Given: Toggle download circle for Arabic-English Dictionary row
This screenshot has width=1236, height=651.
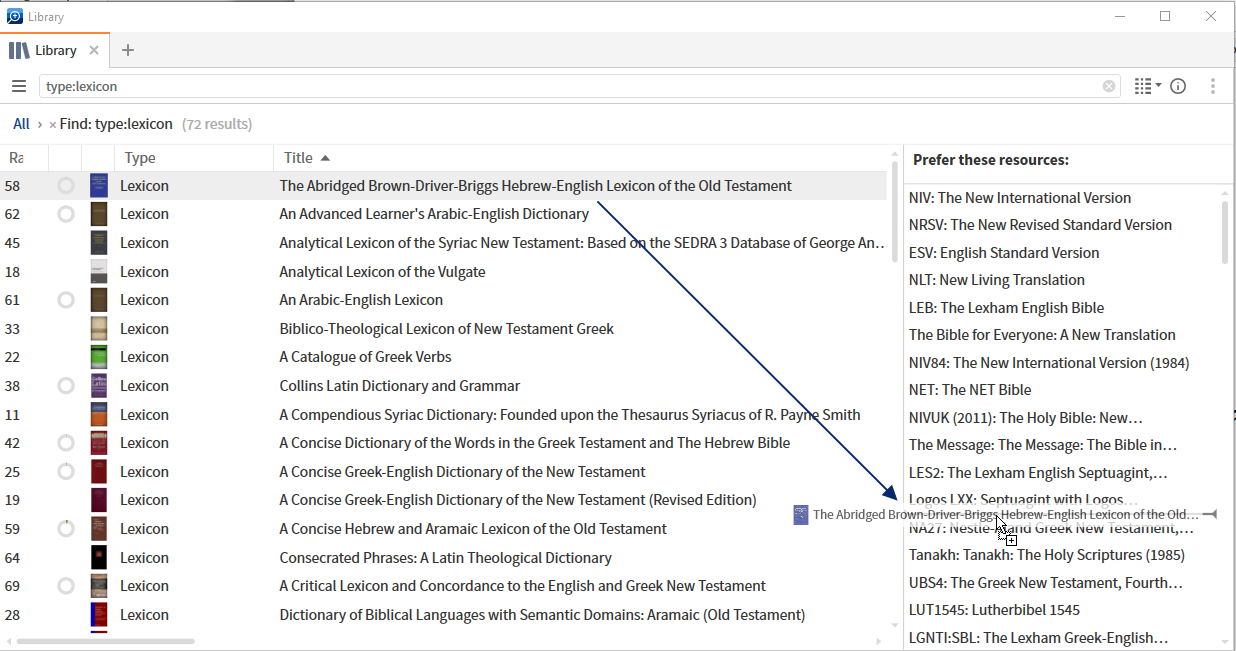Looking at the screenshot, I should (66, 214).
